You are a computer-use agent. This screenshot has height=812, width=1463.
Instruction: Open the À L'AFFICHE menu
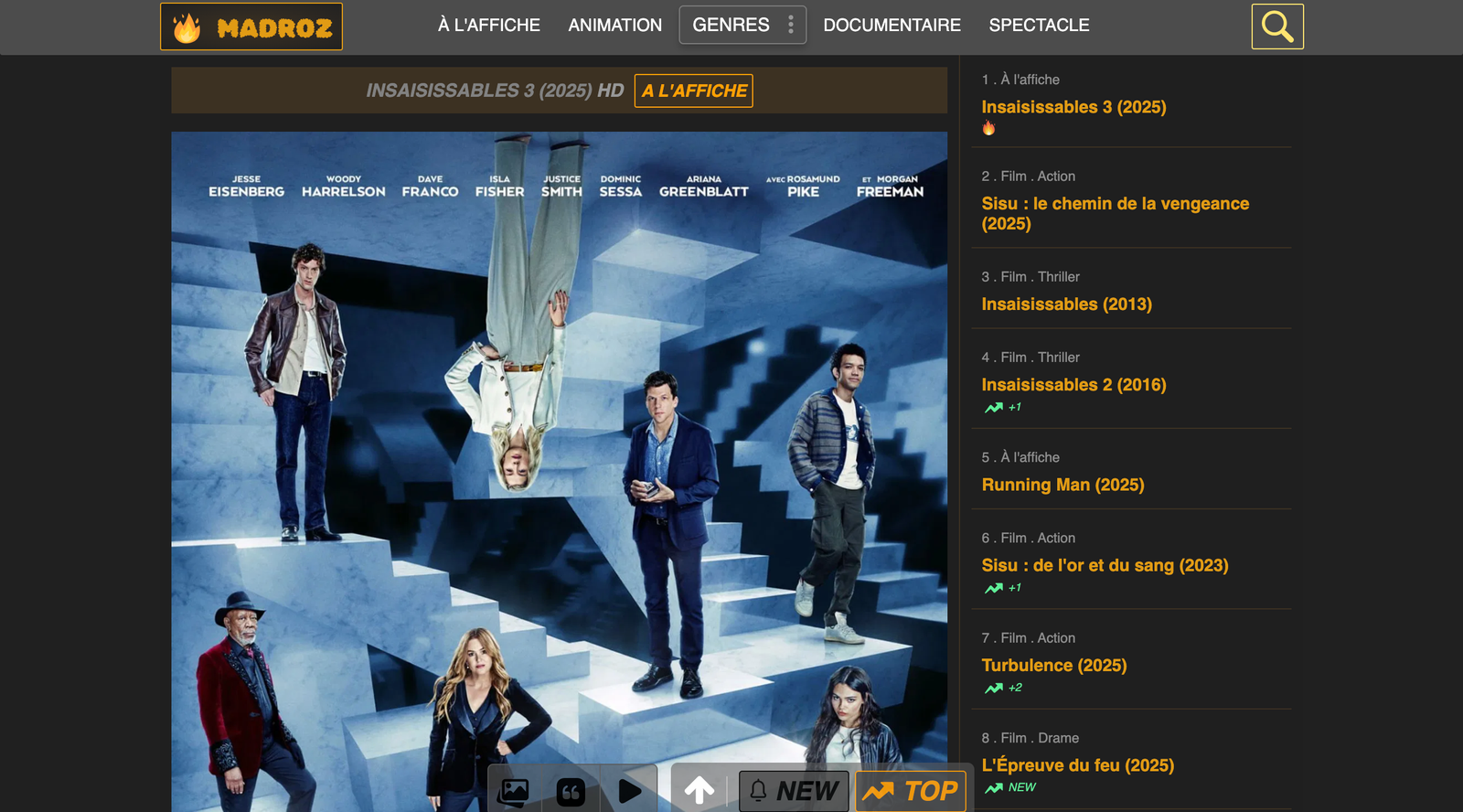[x=488, y=26]
